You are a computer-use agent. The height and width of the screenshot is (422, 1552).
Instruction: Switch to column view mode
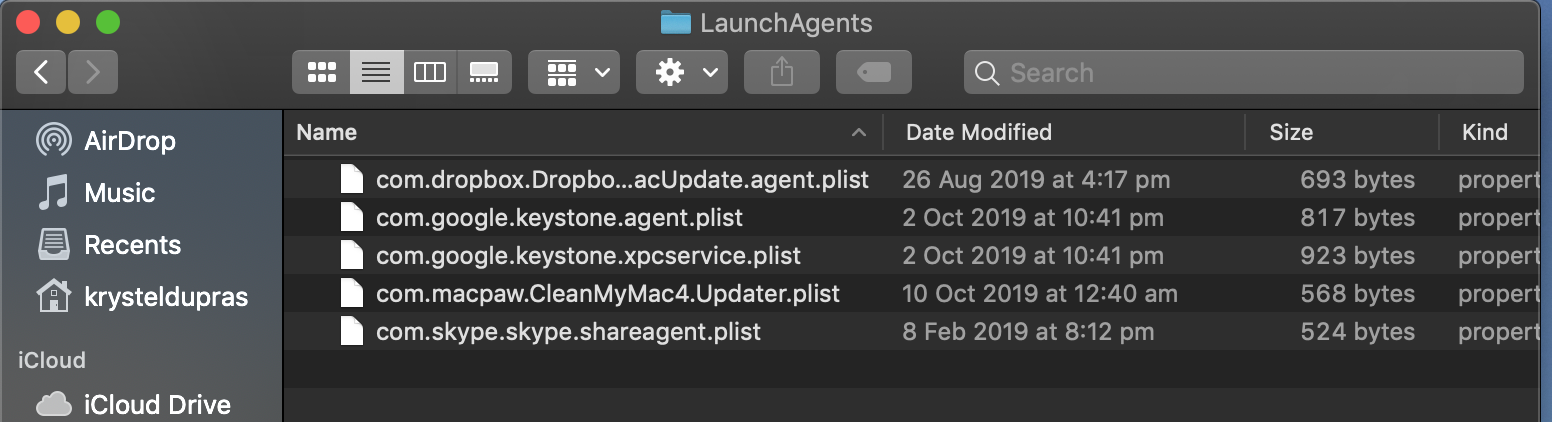pos(430,72)
